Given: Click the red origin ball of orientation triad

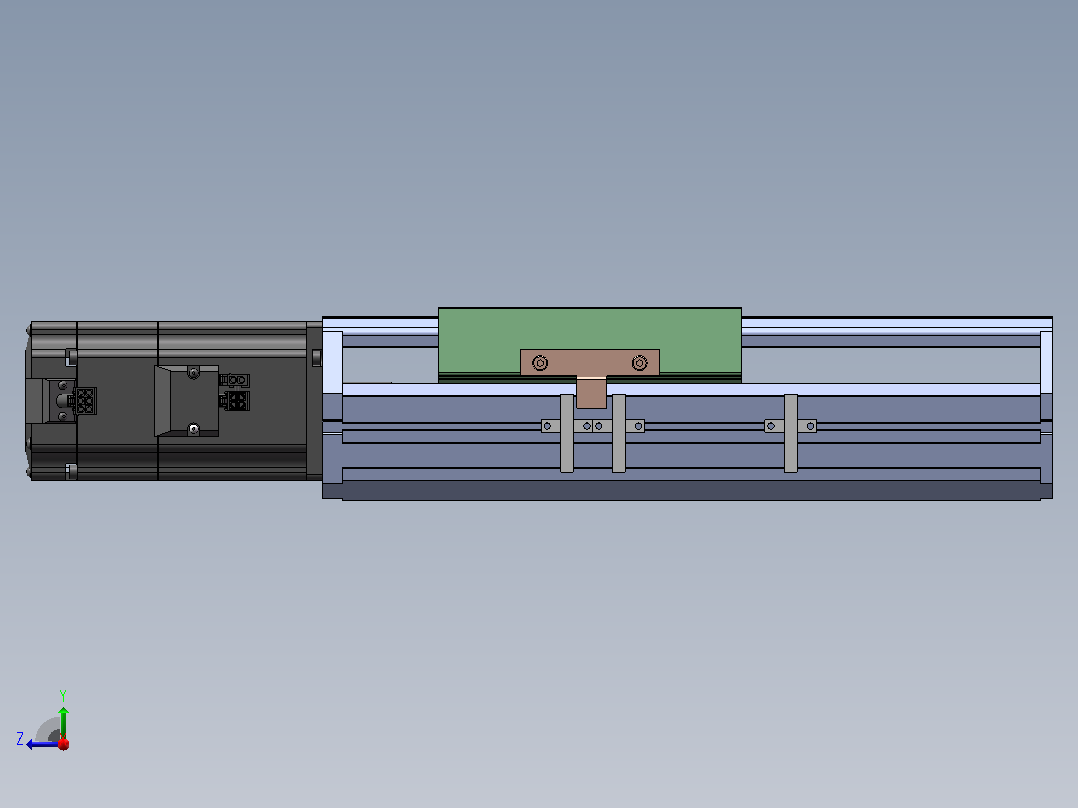Looking at the screenshot, I should (x=64, y=744).
